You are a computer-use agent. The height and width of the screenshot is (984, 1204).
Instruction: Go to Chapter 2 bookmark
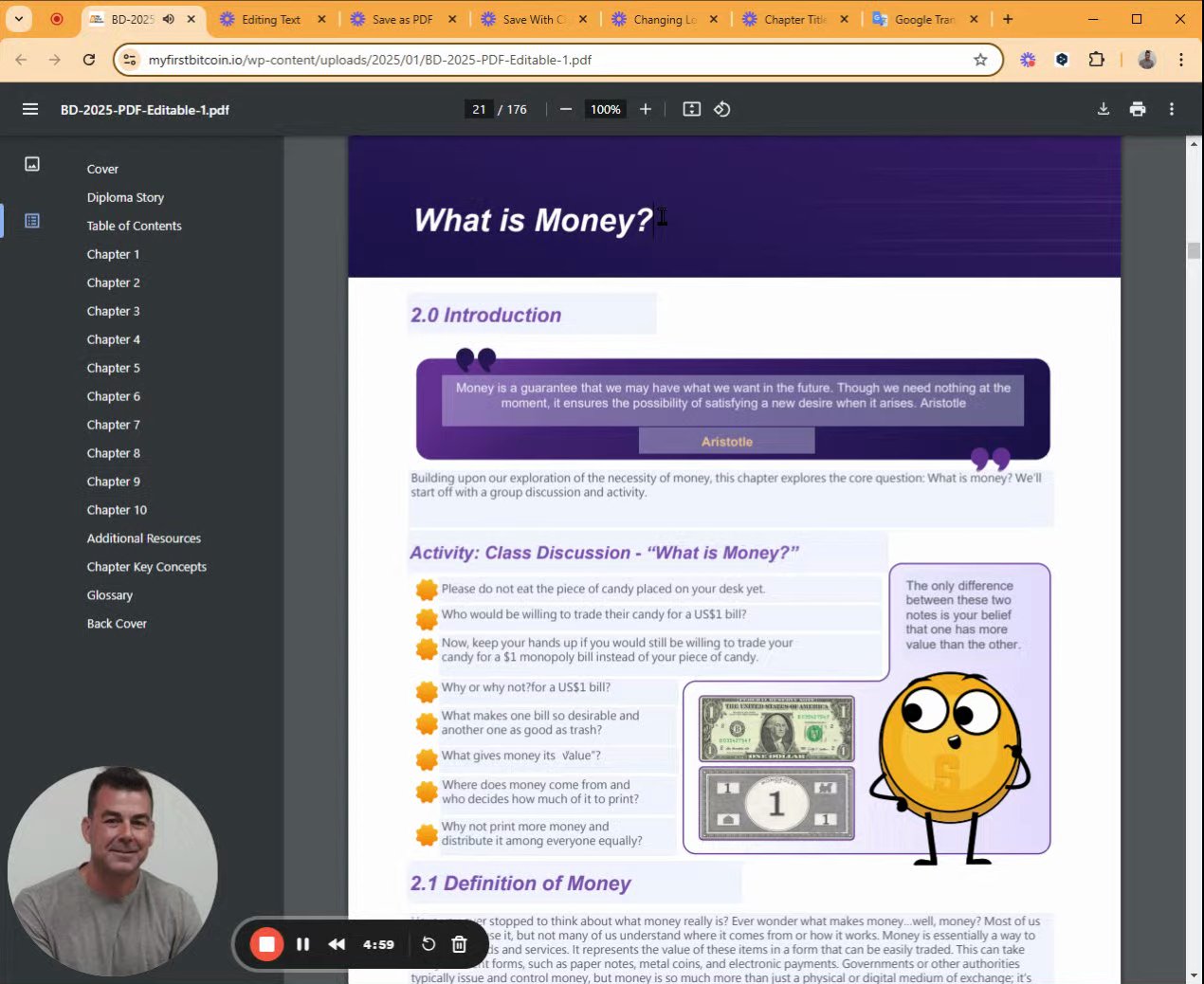click(113, 282)
